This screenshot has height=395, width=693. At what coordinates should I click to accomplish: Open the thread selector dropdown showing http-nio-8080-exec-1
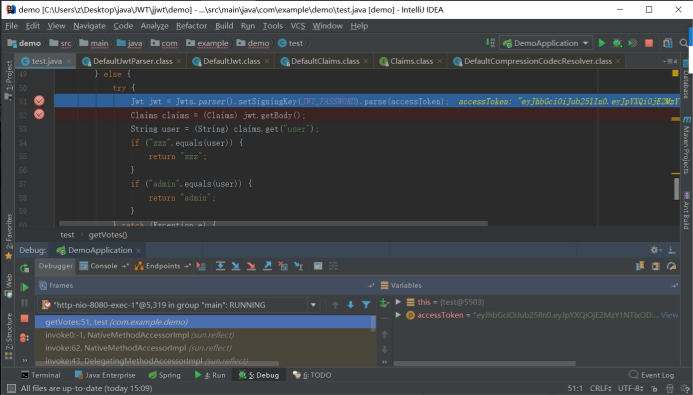pos(313,305)
